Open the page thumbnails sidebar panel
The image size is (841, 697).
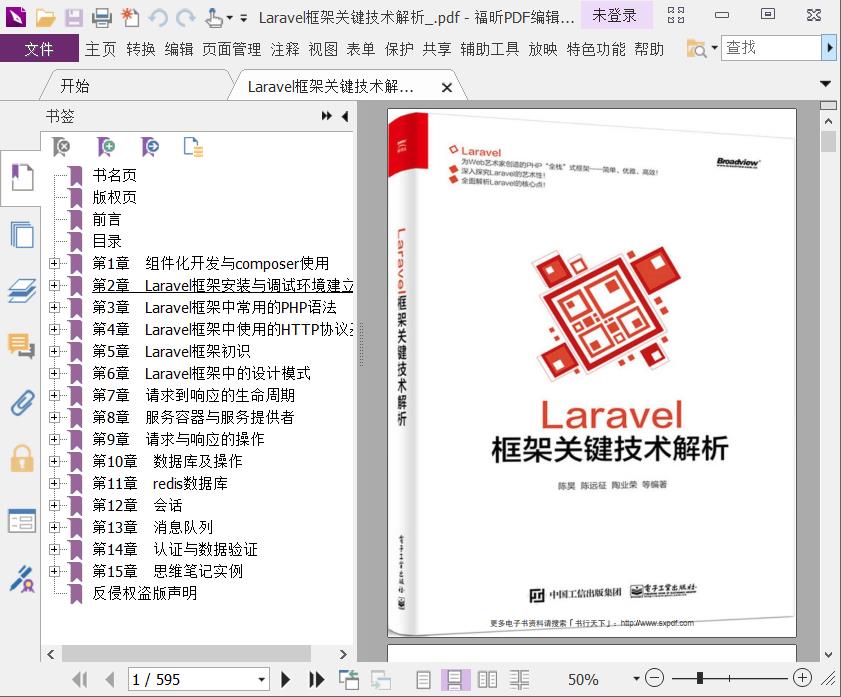(x=22, y=234)
